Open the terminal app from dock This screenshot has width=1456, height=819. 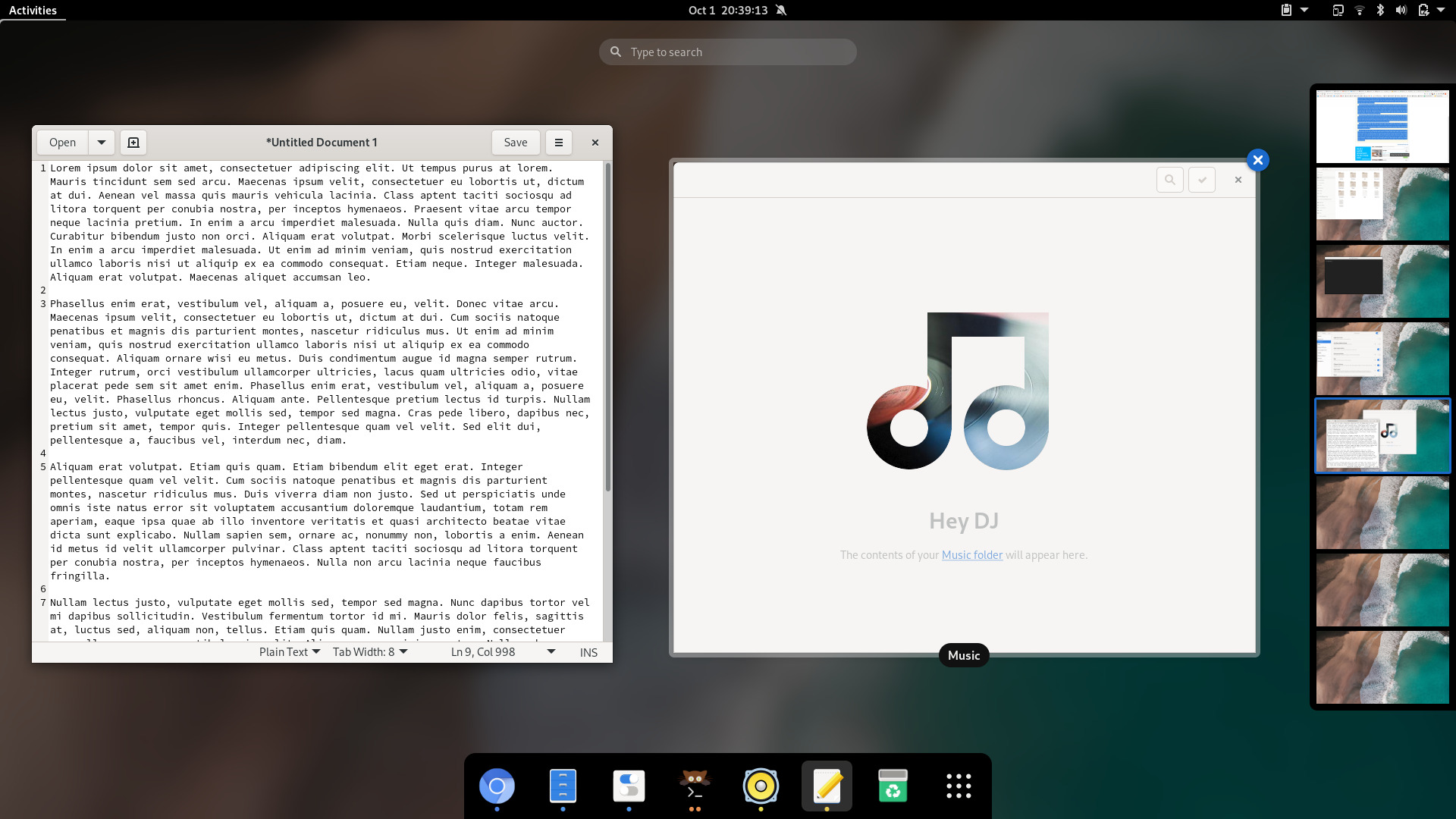[694, 786]
